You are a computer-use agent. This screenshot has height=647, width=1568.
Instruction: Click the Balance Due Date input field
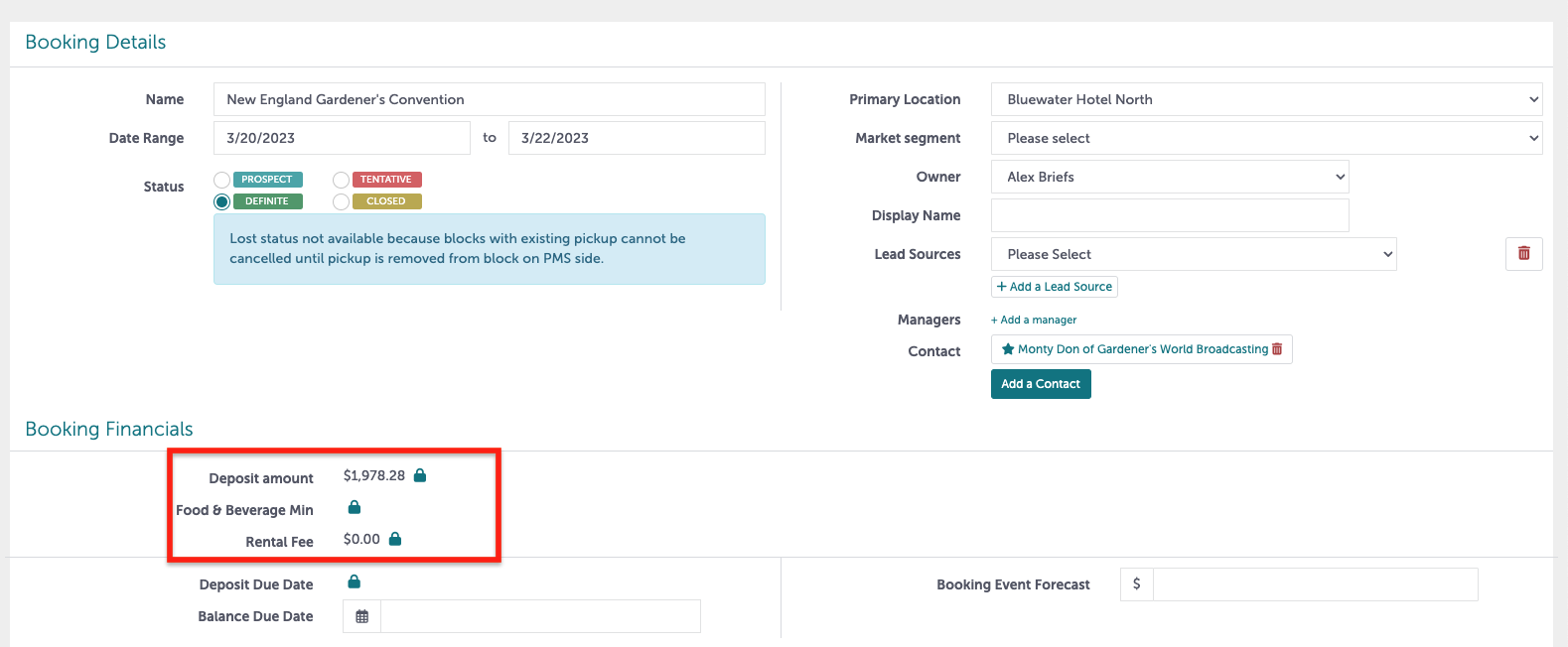[540, 616]
